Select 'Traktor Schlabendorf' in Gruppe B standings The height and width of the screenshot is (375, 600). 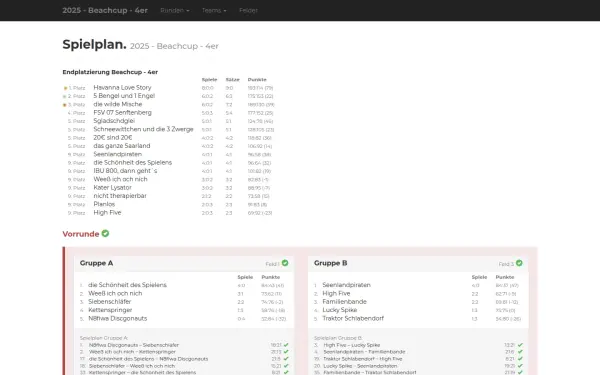pyautogui.click(x=353, y=318)
